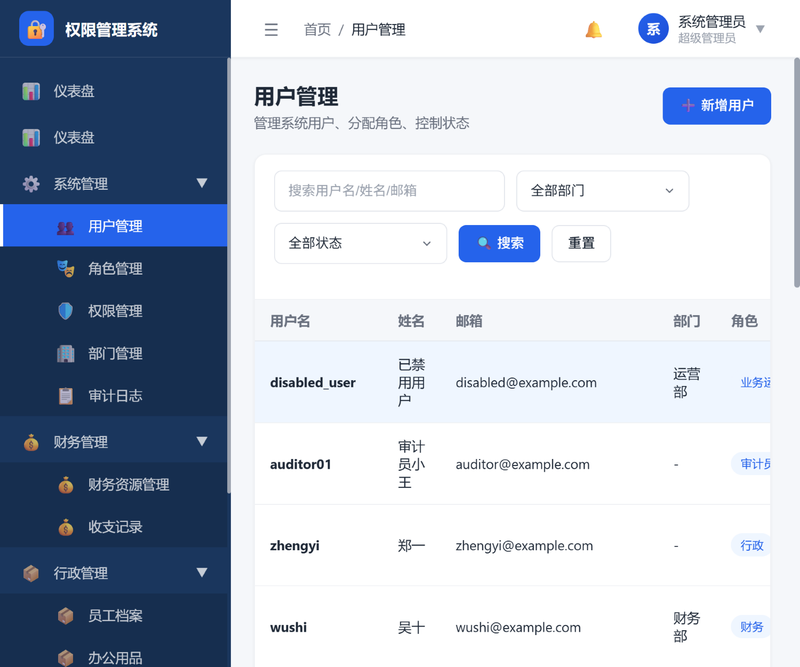This screenshot has height=667, width=800.
Task: Toggle the hamburger sidebar menu icon
Action: (x=271, y=30)
